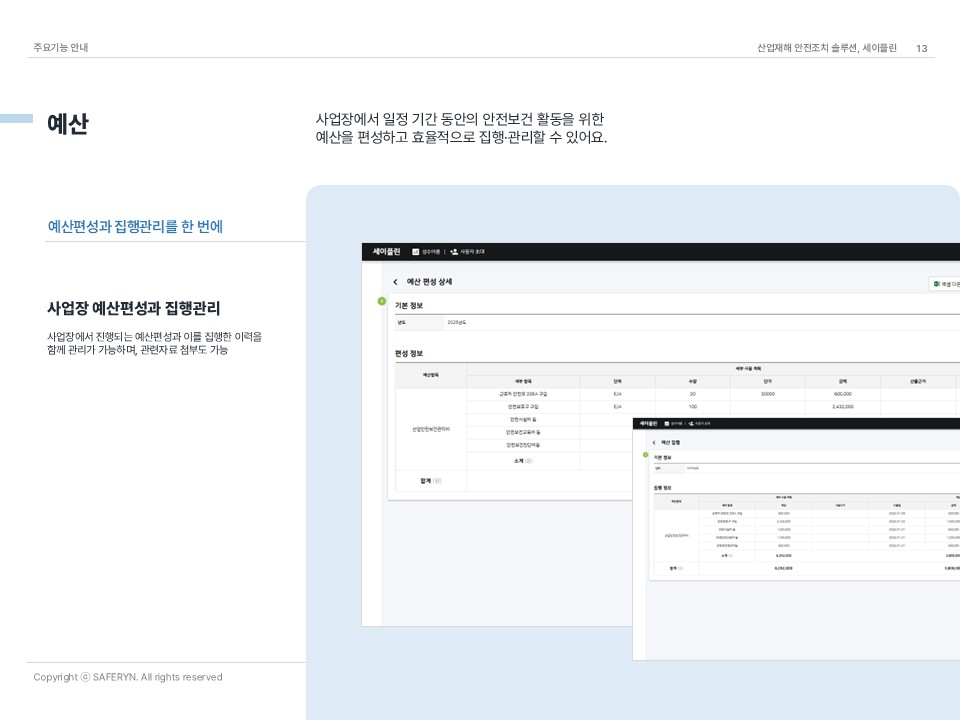This screenshot has height=720, width=960.
Task: Click the back arrow beside 예산 편성 상세
Action: 395,283
